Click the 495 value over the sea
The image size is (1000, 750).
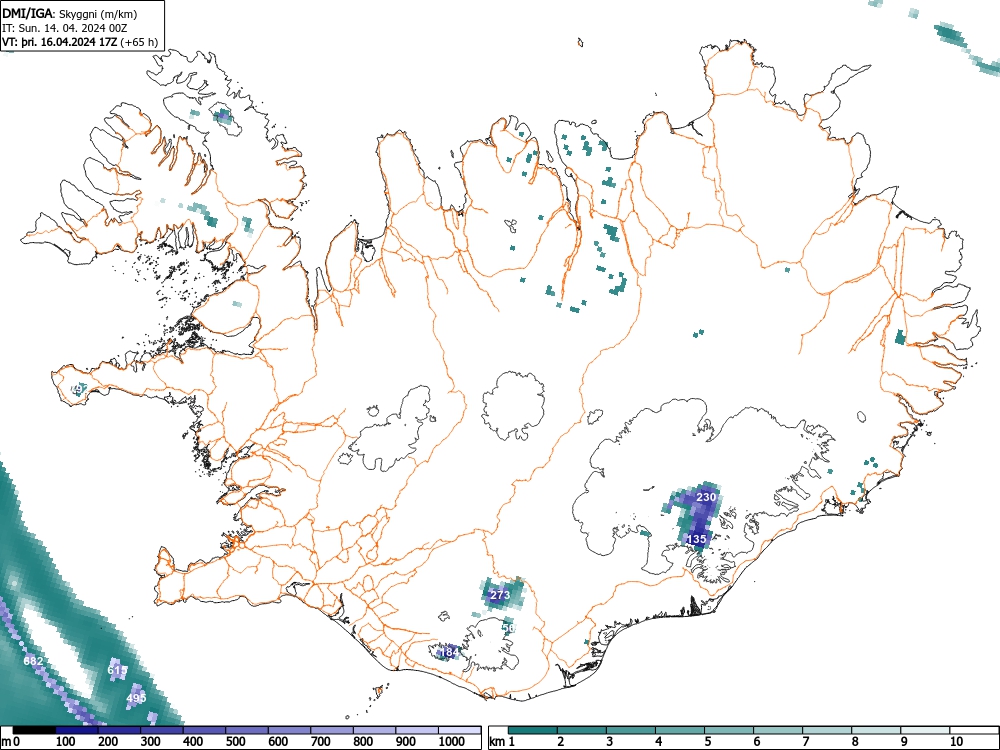coord(136,698)
